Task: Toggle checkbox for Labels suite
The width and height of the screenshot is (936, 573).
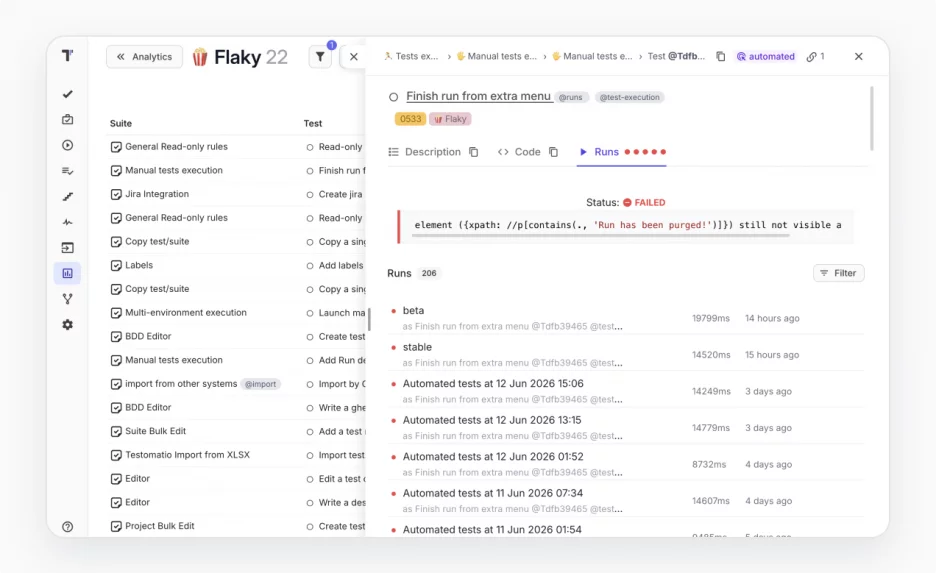Action: tap(116, 266)
